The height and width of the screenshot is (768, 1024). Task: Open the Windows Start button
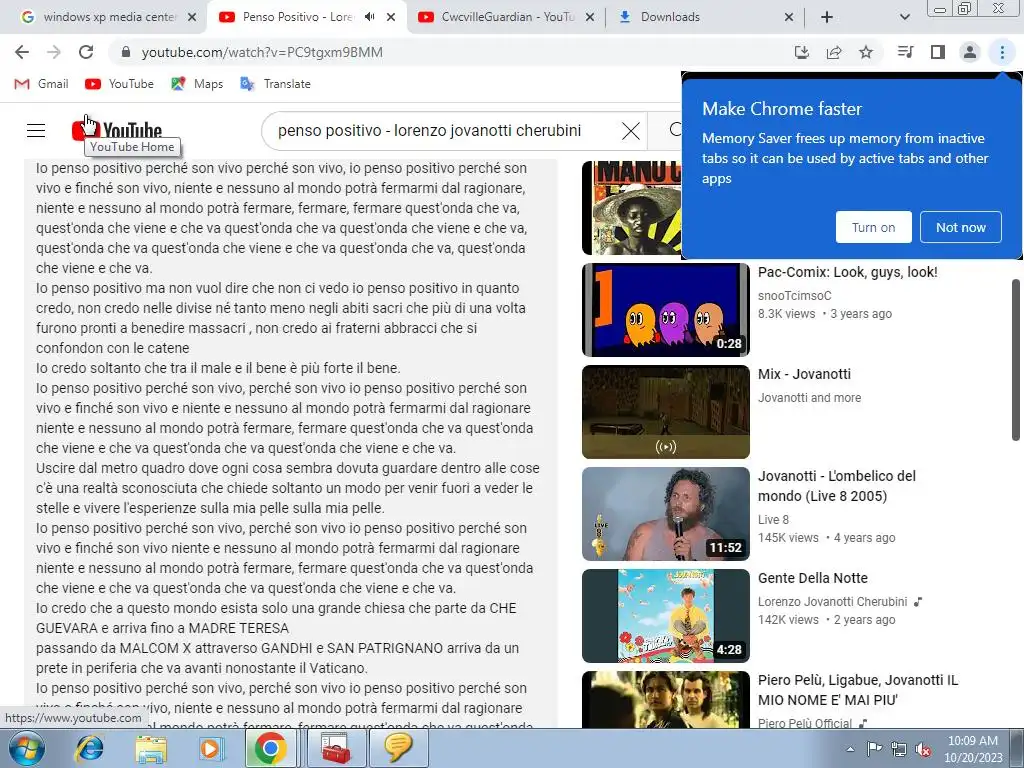[27, 748]
